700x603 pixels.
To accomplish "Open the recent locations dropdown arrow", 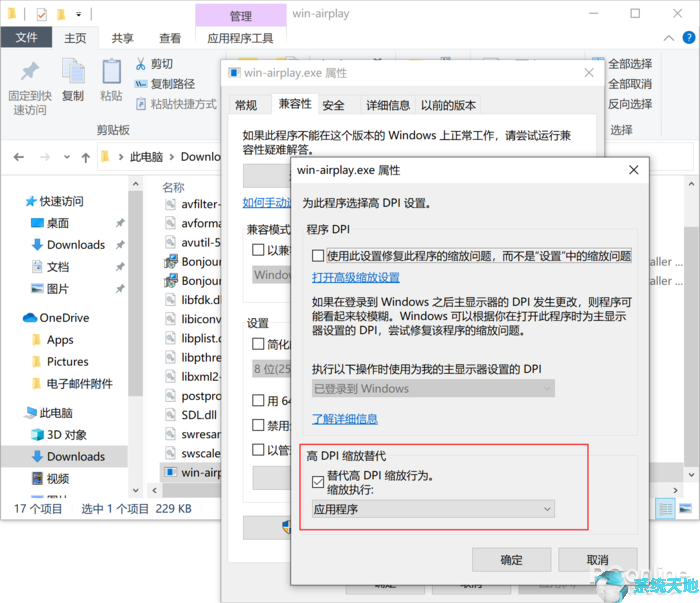I will (67, 157).
